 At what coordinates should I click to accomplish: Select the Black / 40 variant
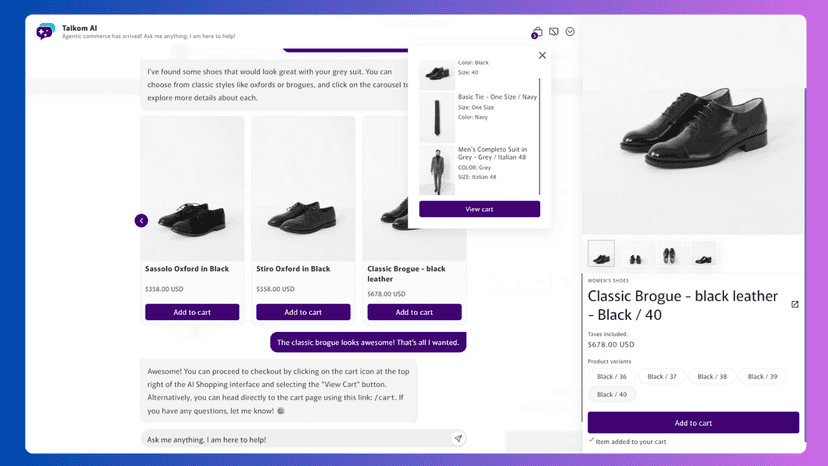611,395
